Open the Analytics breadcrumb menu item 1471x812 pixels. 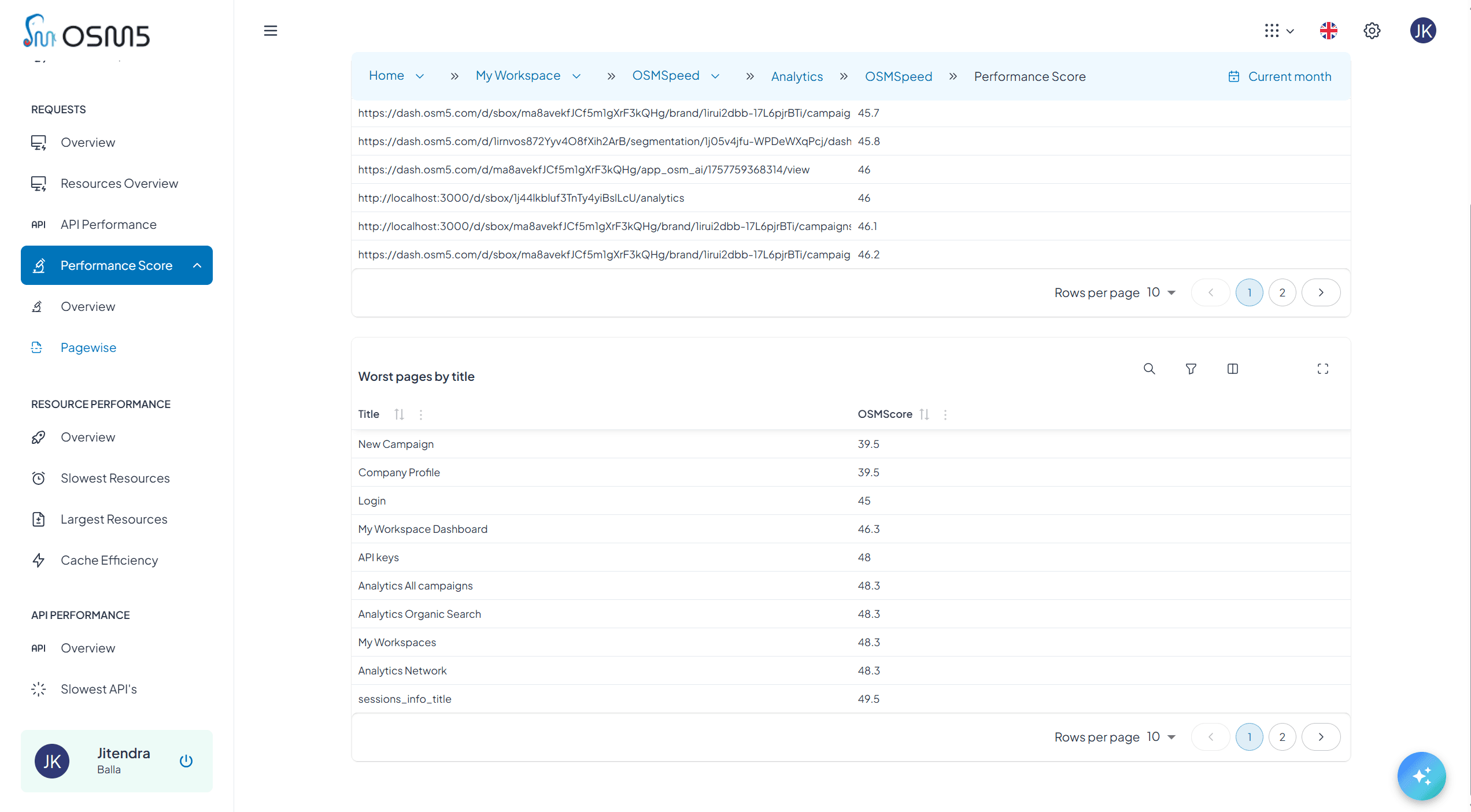(x=797, y=76)
